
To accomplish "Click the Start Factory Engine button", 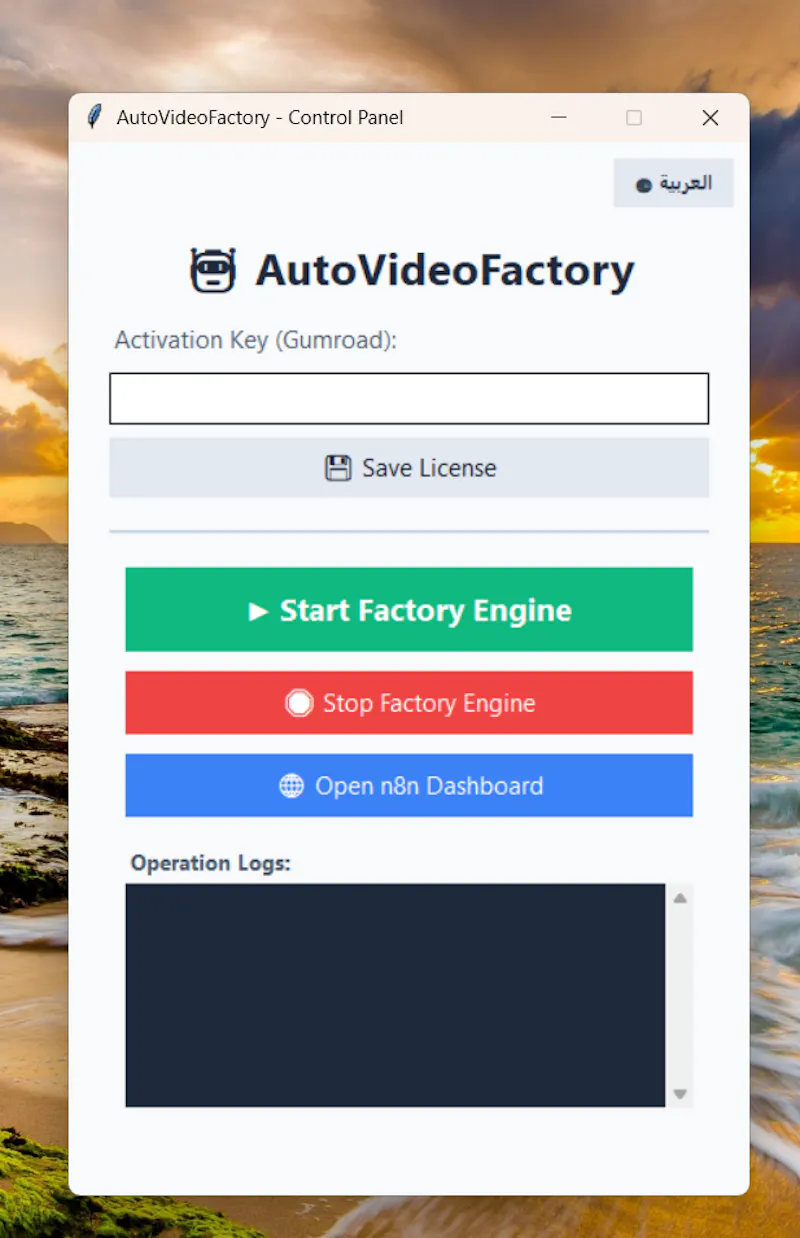I will pos(409,609).
